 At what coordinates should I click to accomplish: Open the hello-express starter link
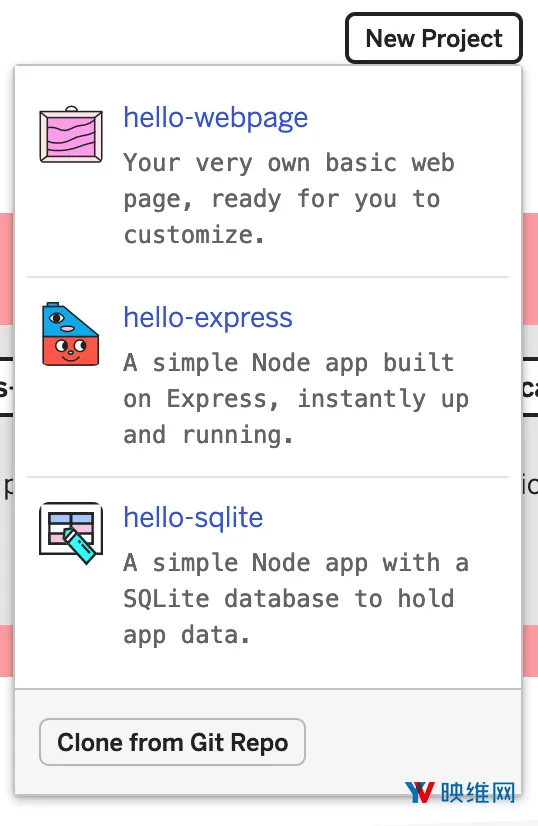coord(208,318)
